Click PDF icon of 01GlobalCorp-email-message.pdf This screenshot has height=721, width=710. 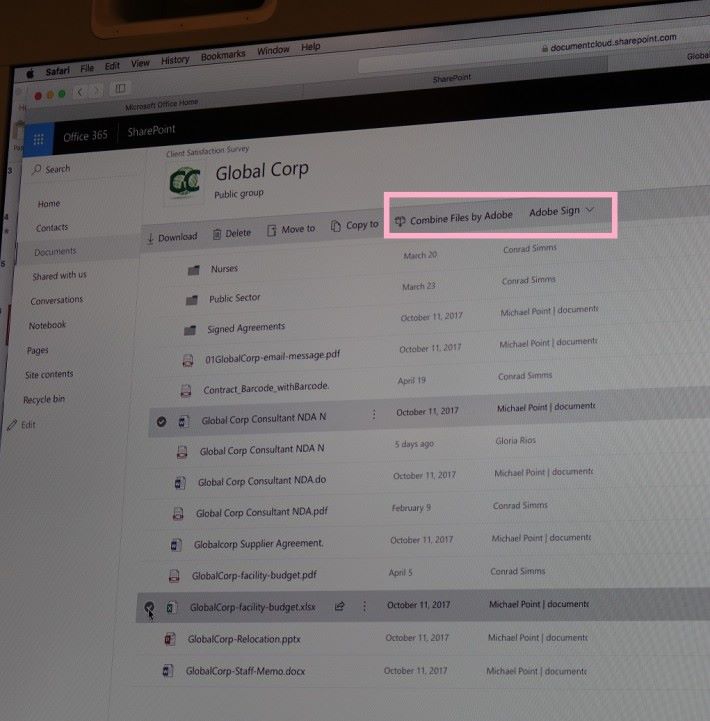[188, 360]
